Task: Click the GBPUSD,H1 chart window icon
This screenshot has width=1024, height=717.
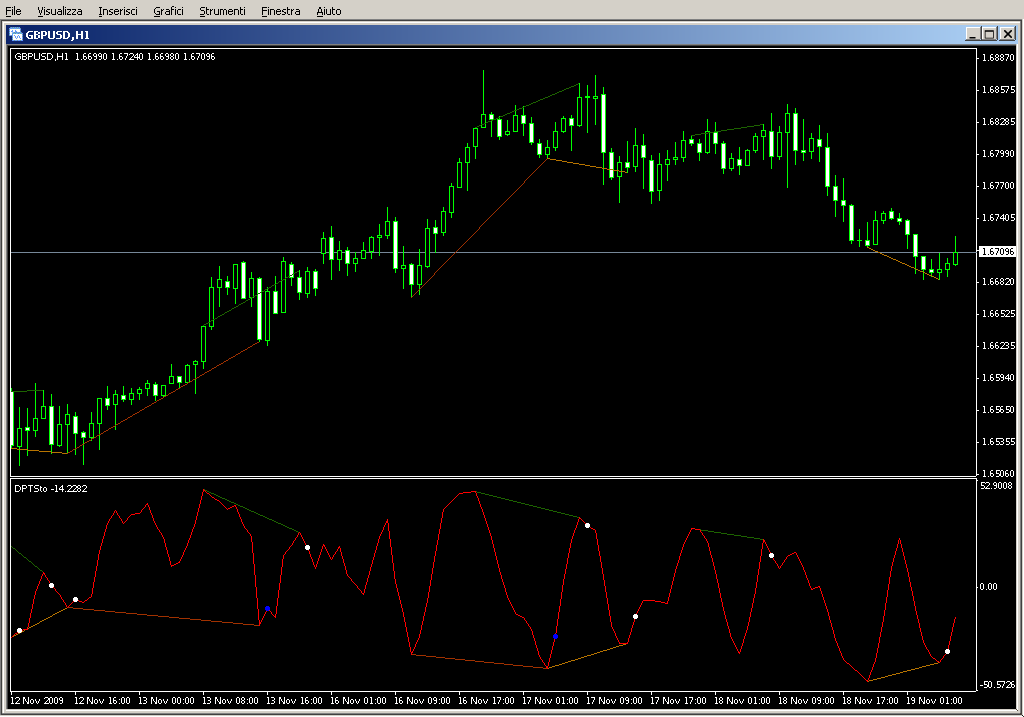Action: [16, 35]
